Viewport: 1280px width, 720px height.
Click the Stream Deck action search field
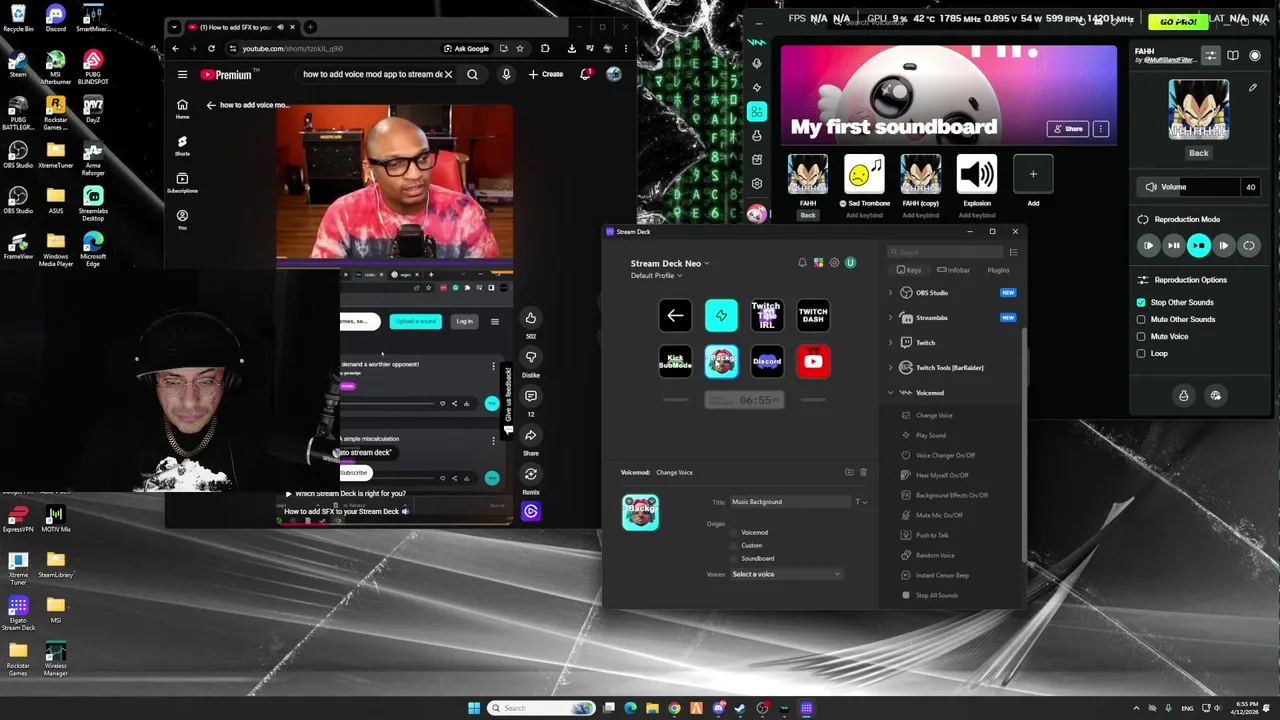pos(946,252)
